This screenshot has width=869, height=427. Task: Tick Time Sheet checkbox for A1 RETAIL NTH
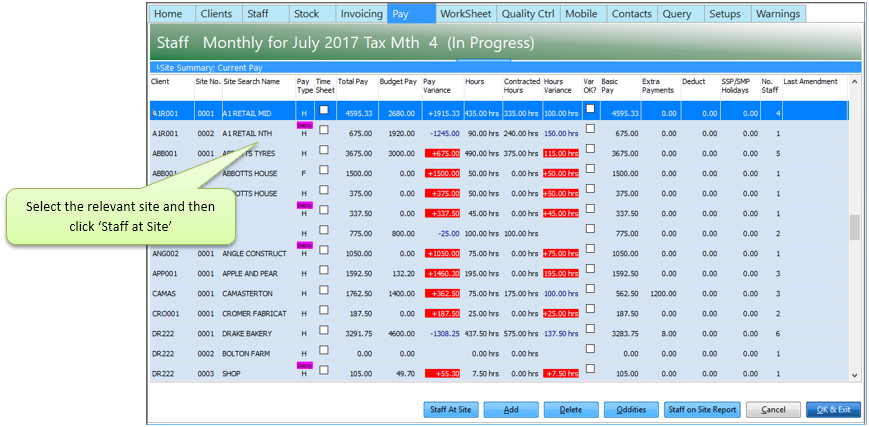pos(324,130)
